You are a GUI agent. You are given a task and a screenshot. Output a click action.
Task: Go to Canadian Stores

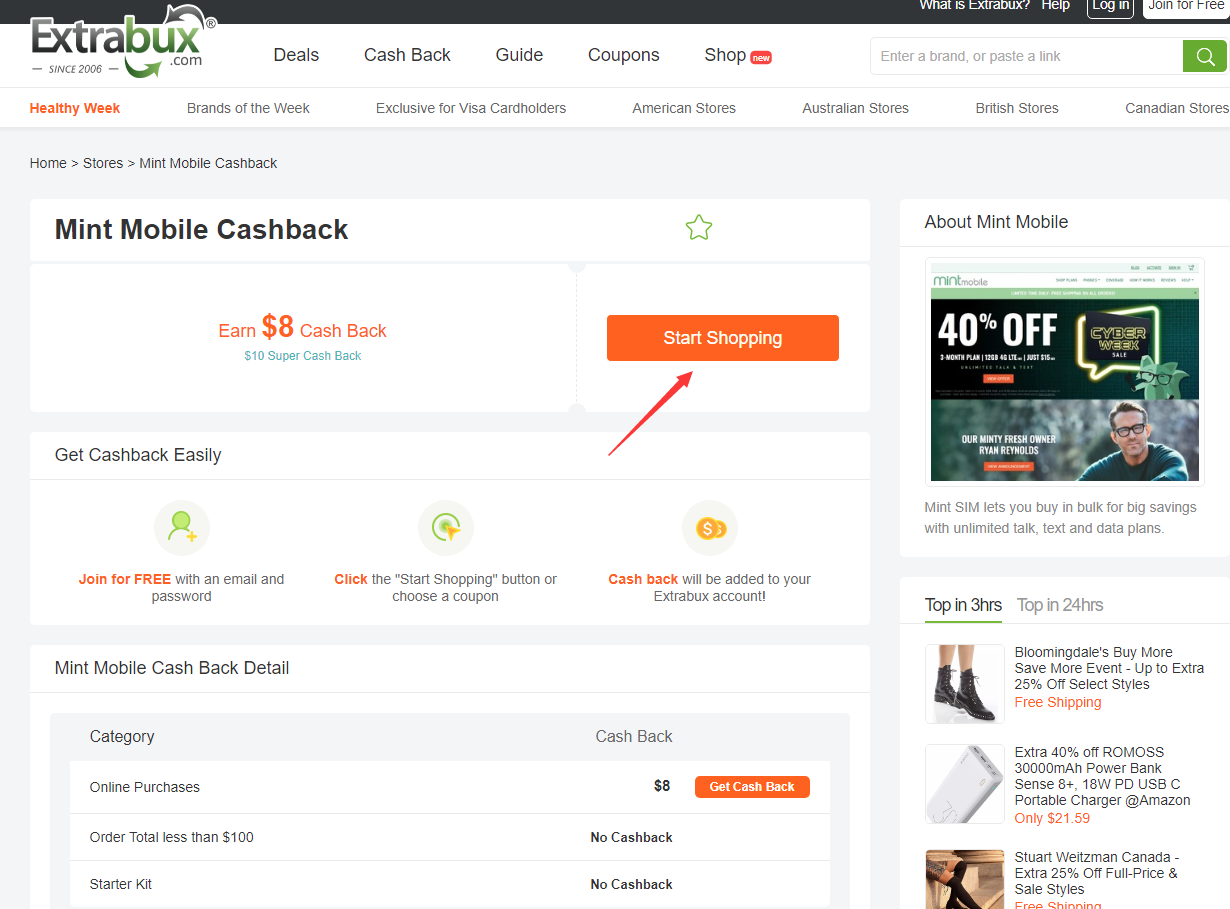coord(1177,108)
